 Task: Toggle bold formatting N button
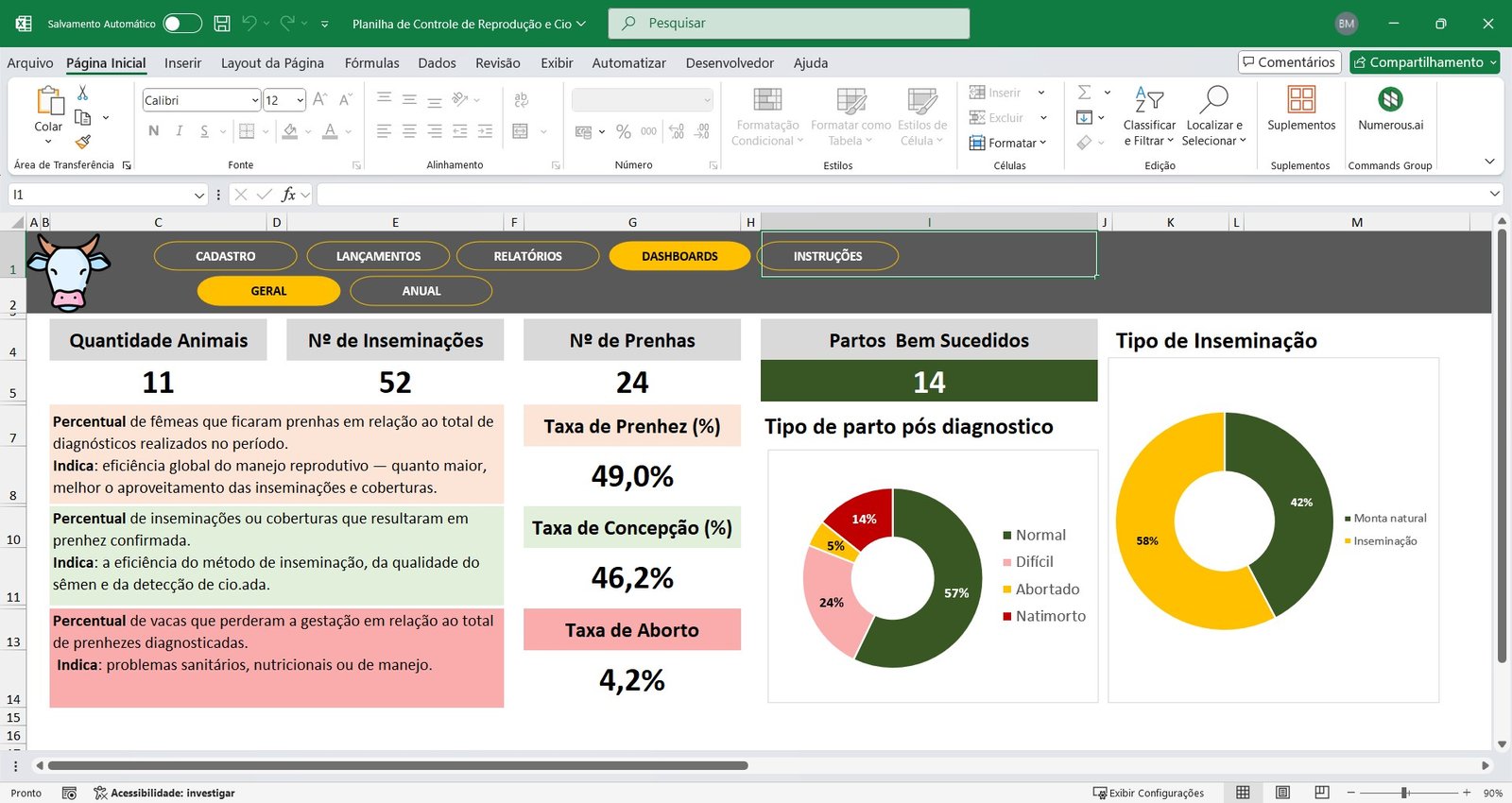(x=154, y=131)
